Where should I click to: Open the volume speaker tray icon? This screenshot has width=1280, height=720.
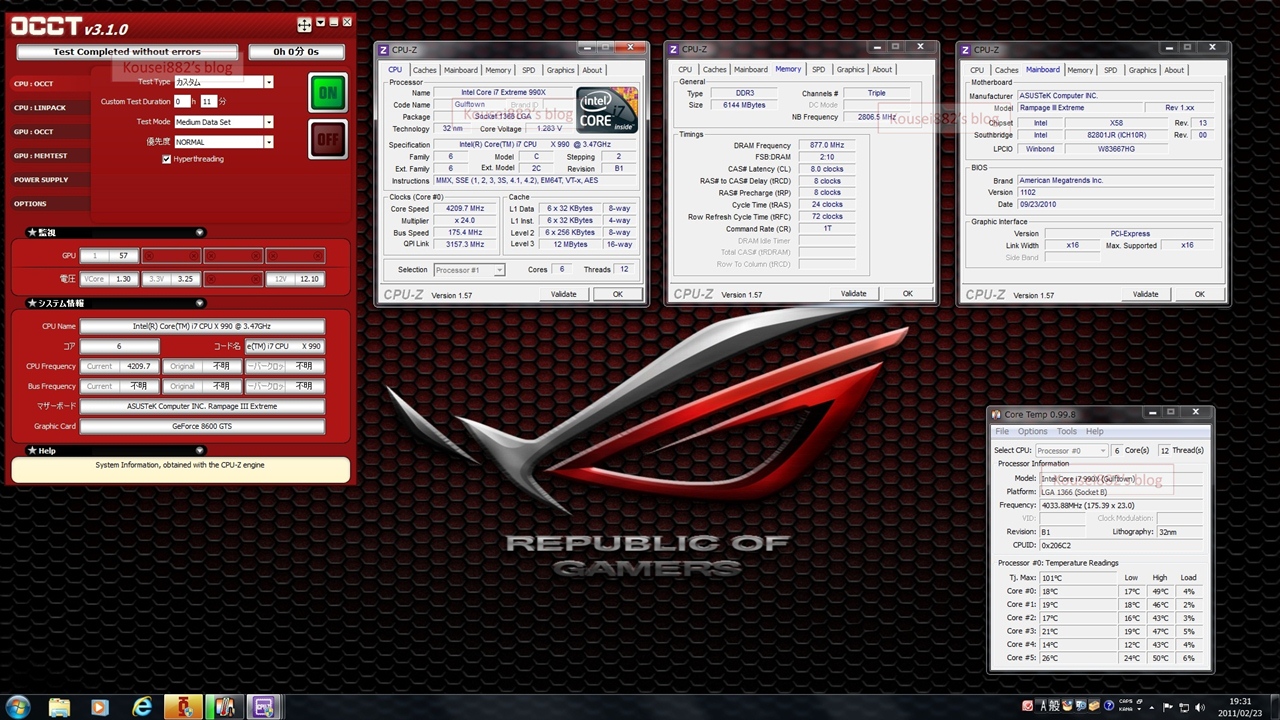tap(1200, 707)
